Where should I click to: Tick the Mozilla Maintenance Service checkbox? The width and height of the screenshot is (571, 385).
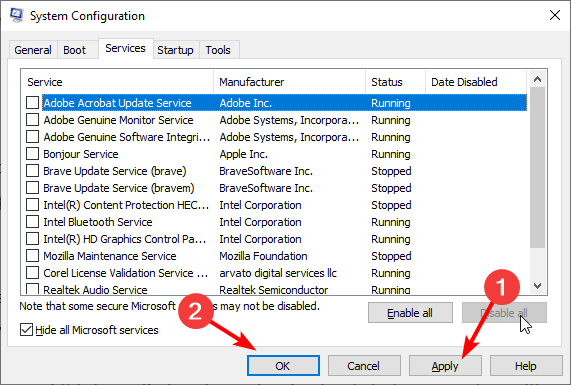[x=32, y=256]
